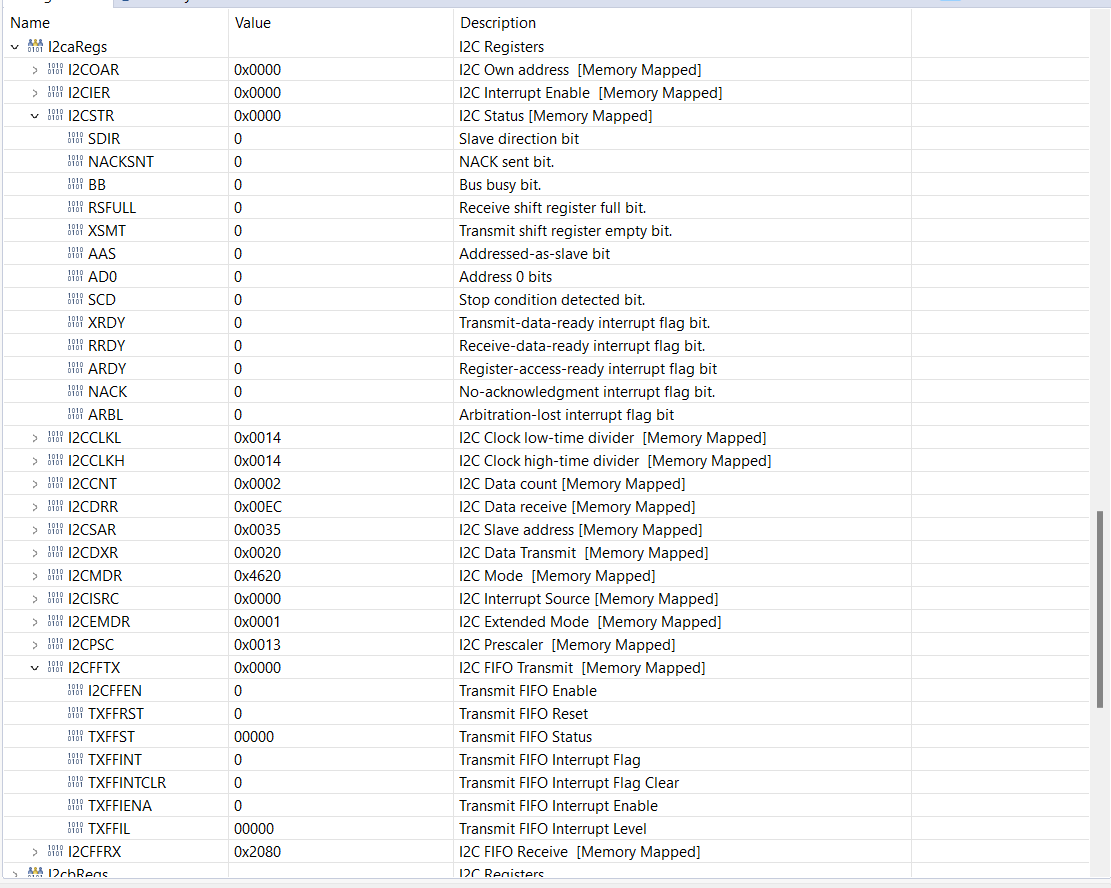The image size is (1111, 888).
Task: Click the TXFFST bit field icon
Action: click(75, 736)
